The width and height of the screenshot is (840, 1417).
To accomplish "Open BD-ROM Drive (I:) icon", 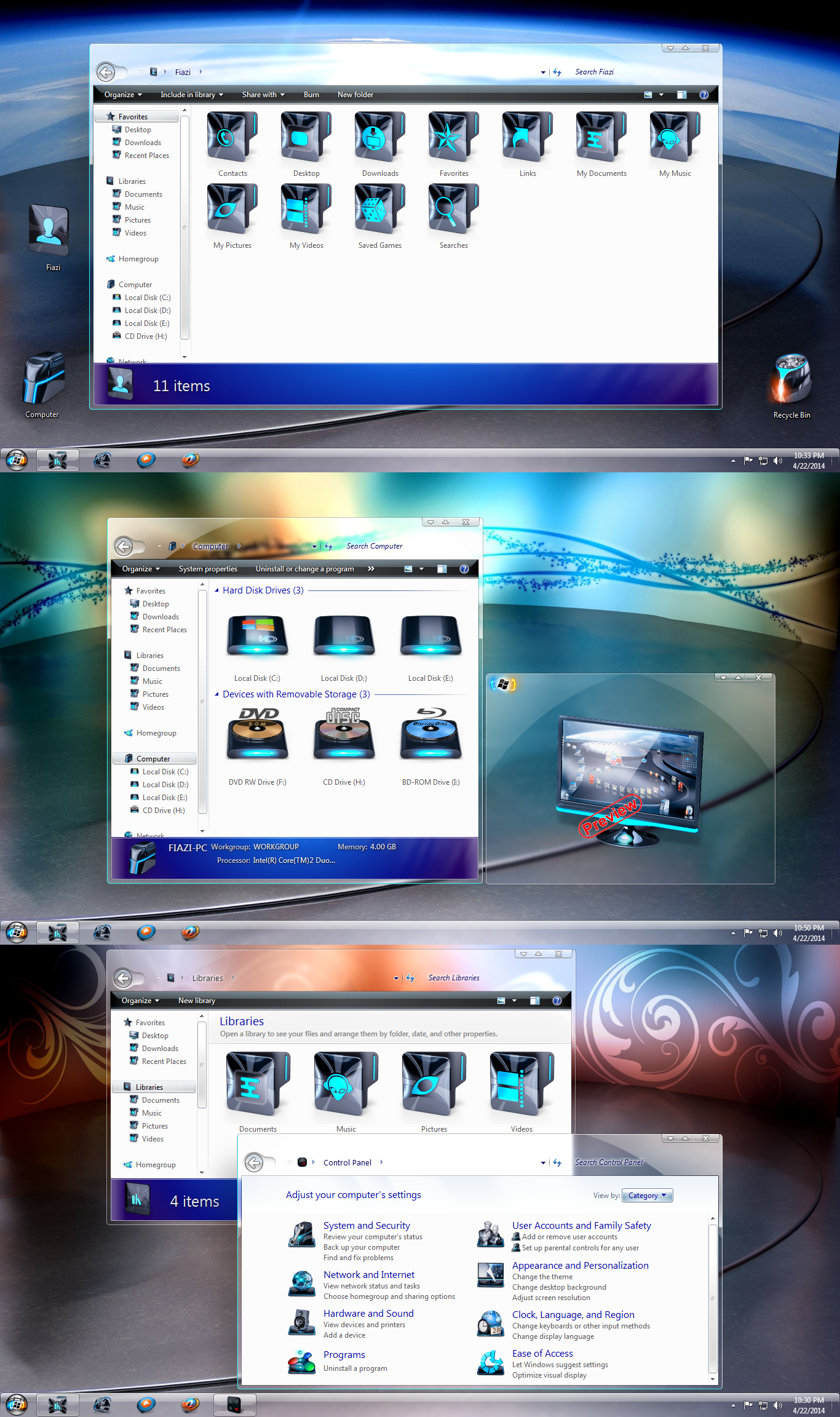I will (430, 734).
